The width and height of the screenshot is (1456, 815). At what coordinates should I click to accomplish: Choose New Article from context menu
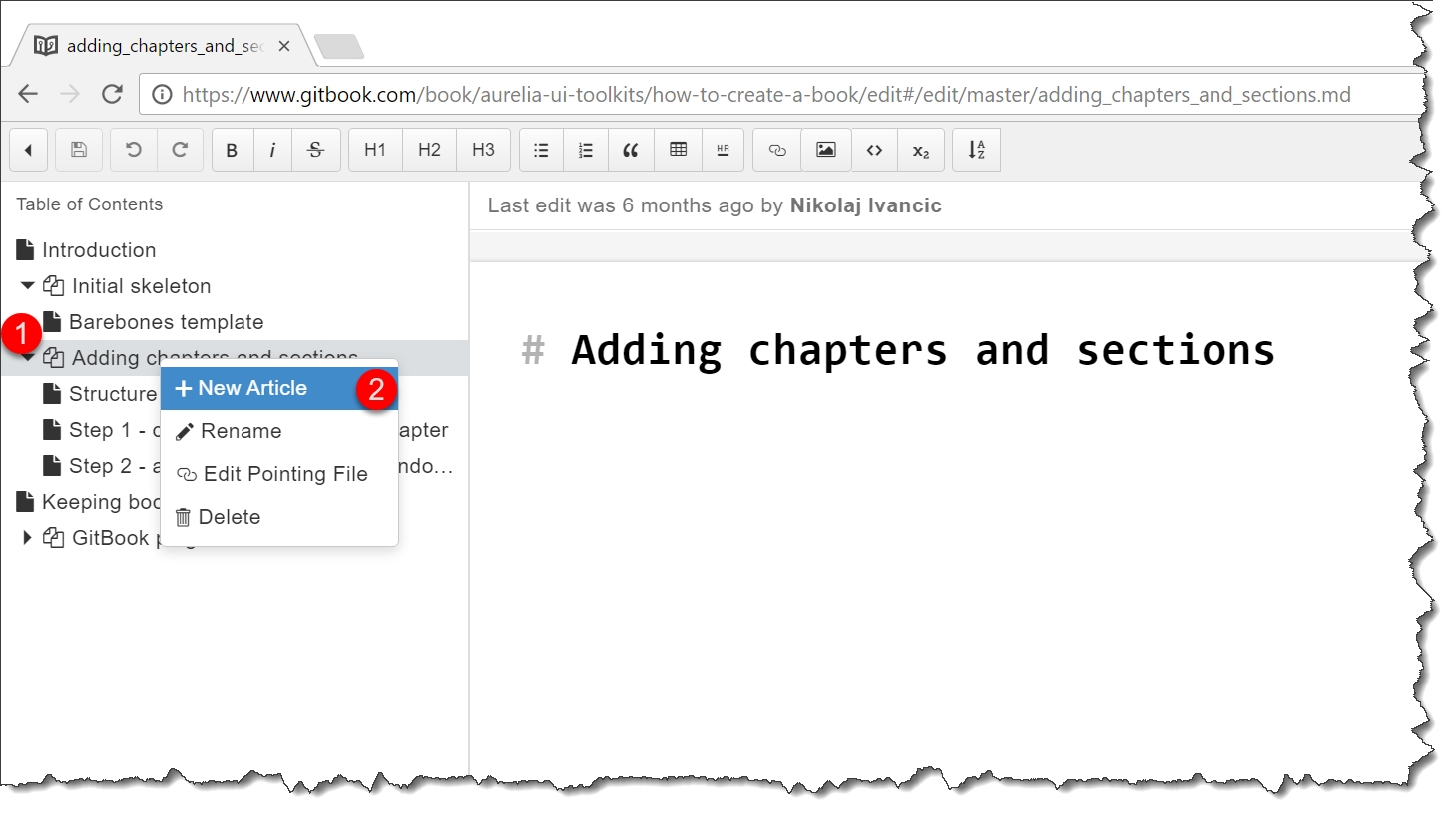click(252, 389)
